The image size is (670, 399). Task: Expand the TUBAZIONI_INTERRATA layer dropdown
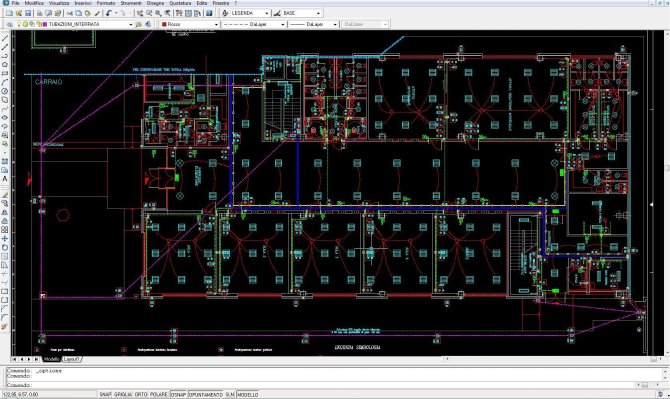(x=131, y=25)
